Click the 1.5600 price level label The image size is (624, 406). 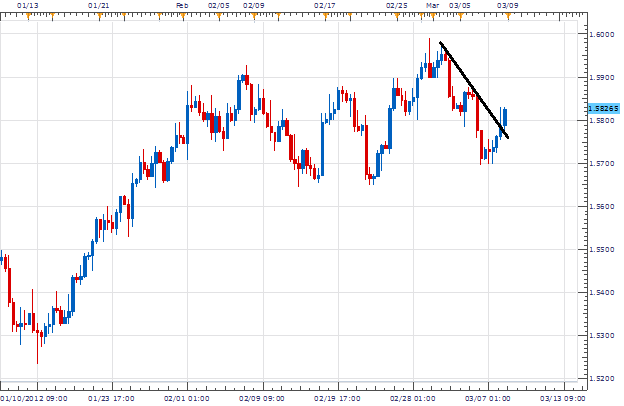(x=603, y=207)
